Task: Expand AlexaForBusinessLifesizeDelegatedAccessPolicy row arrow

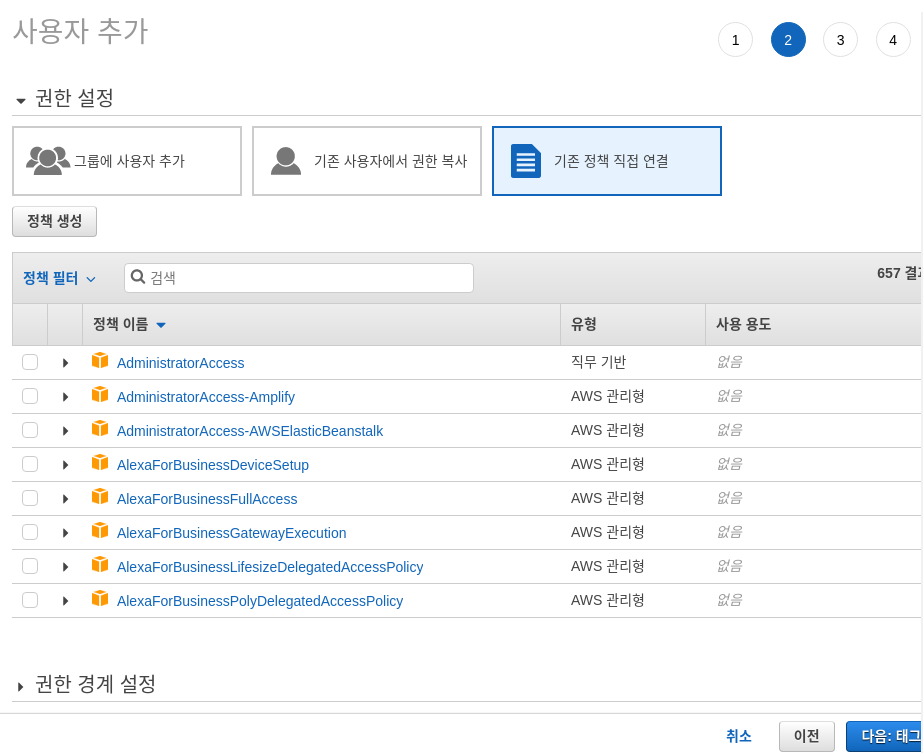Action: point(65,567)
